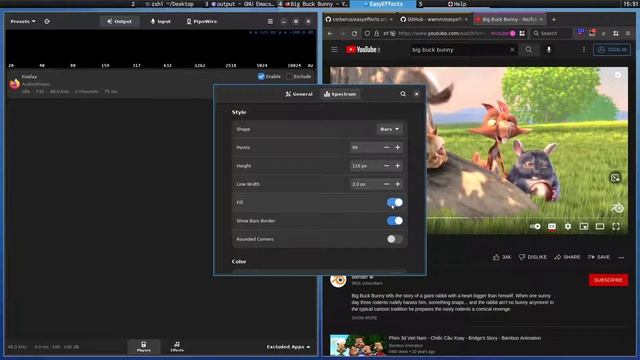Open more actions ellipsis under the video
The width and height of the screenshot is (640, 360).
pyautogui.click(x=621, y=257)
